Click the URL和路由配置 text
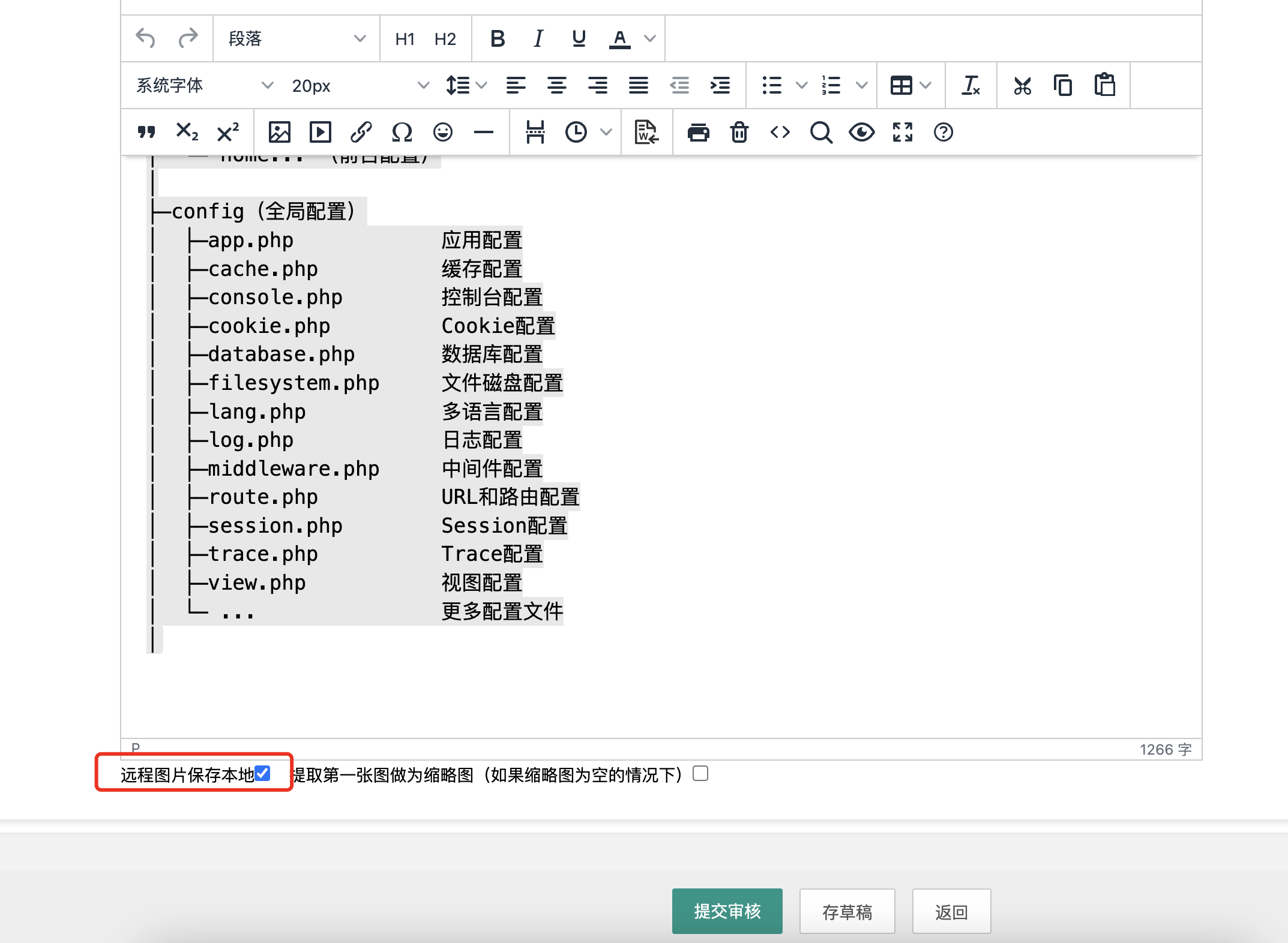 pyautogui.click(x=510, y=497)
